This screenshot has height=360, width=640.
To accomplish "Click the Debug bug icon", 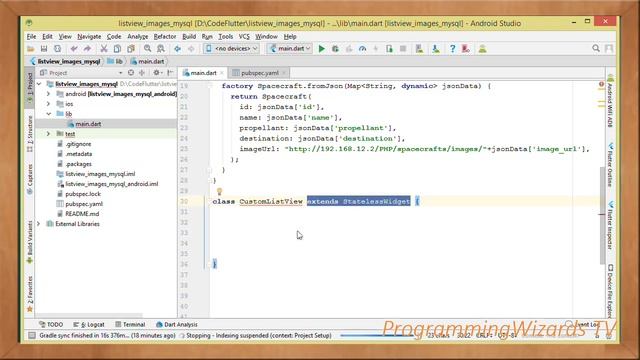I will pyautogui.click(x=335, y=49).
